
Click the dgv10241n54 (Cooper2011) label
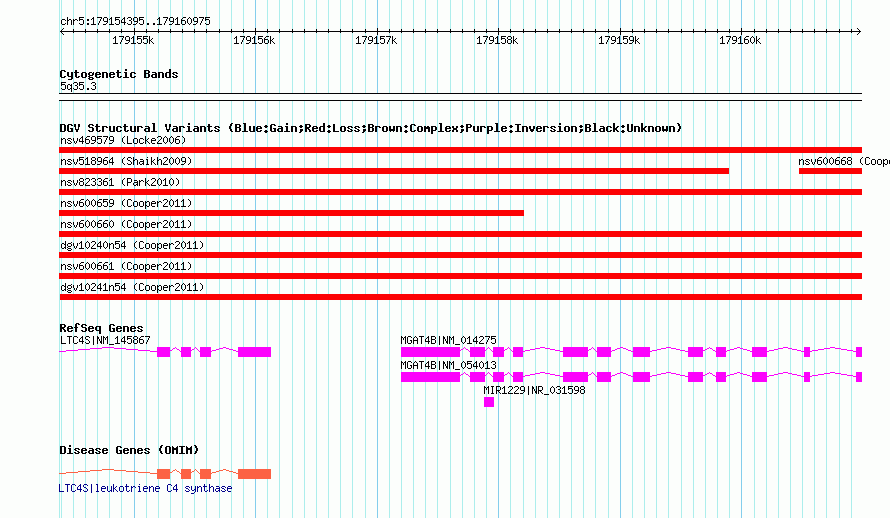tap(132, 287)
